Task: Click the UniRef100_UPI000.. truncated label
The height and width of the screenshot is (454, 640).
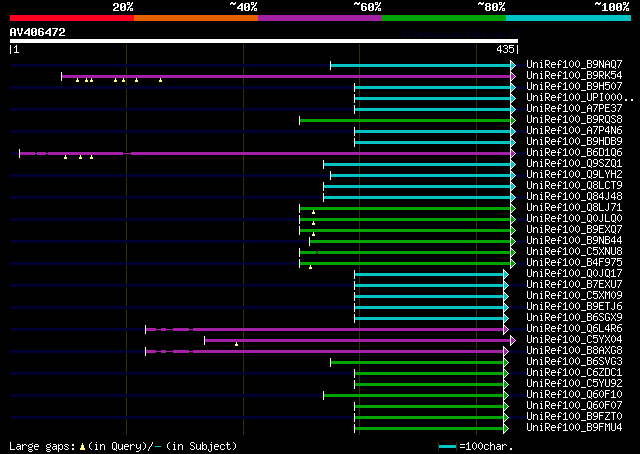Action: [x=580, y=98]
